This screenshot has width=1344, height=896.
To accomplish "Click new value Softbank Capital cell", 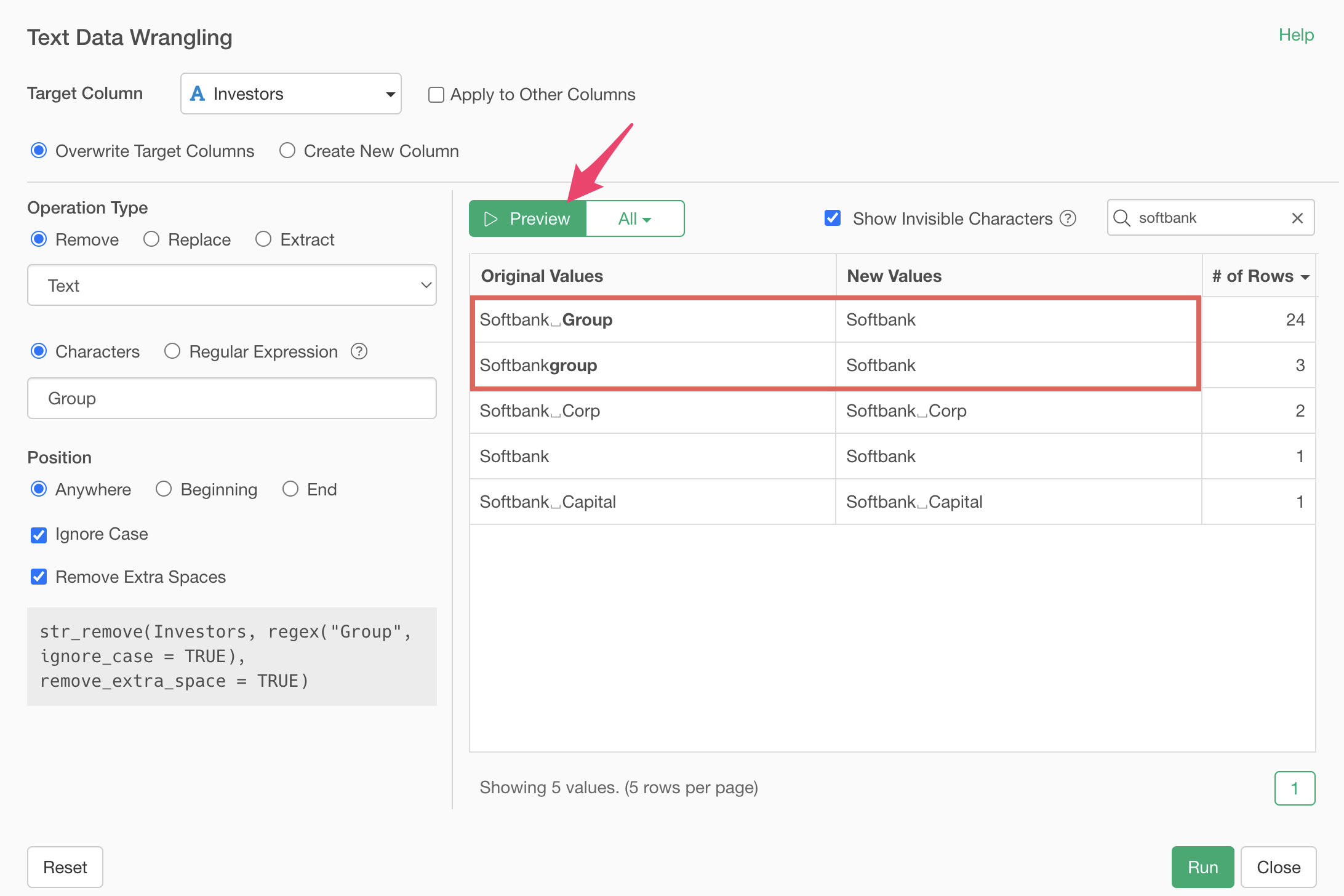I will [x=1018, y=502].
